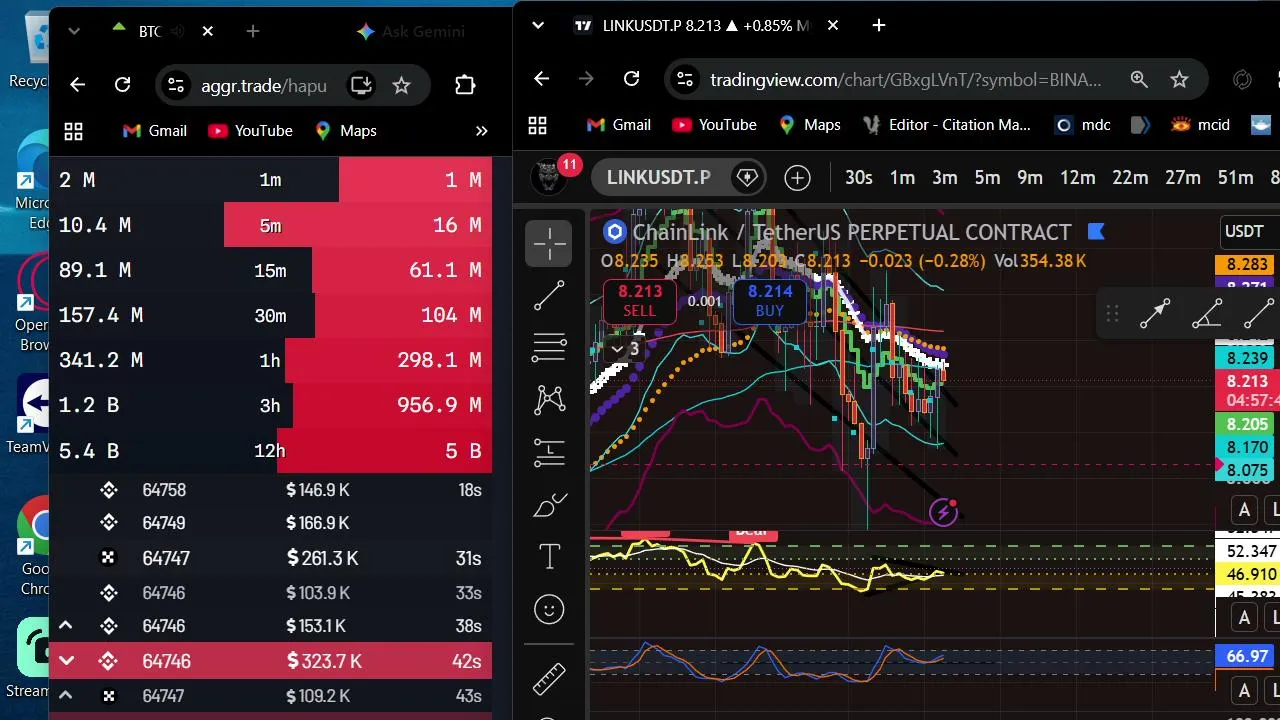Select the 3m chart timeframe
1280x720 pixels.
(945, 178)
